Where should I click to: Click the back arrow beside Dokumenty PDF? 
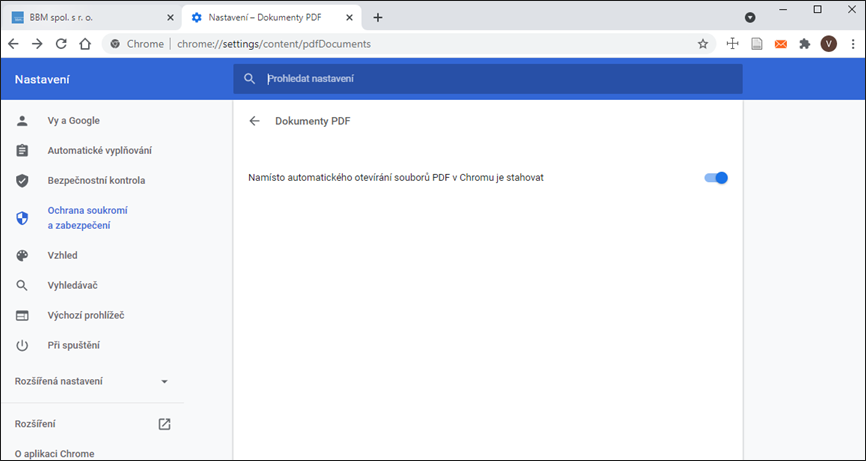pyautogui.click(x=254, y=121)
